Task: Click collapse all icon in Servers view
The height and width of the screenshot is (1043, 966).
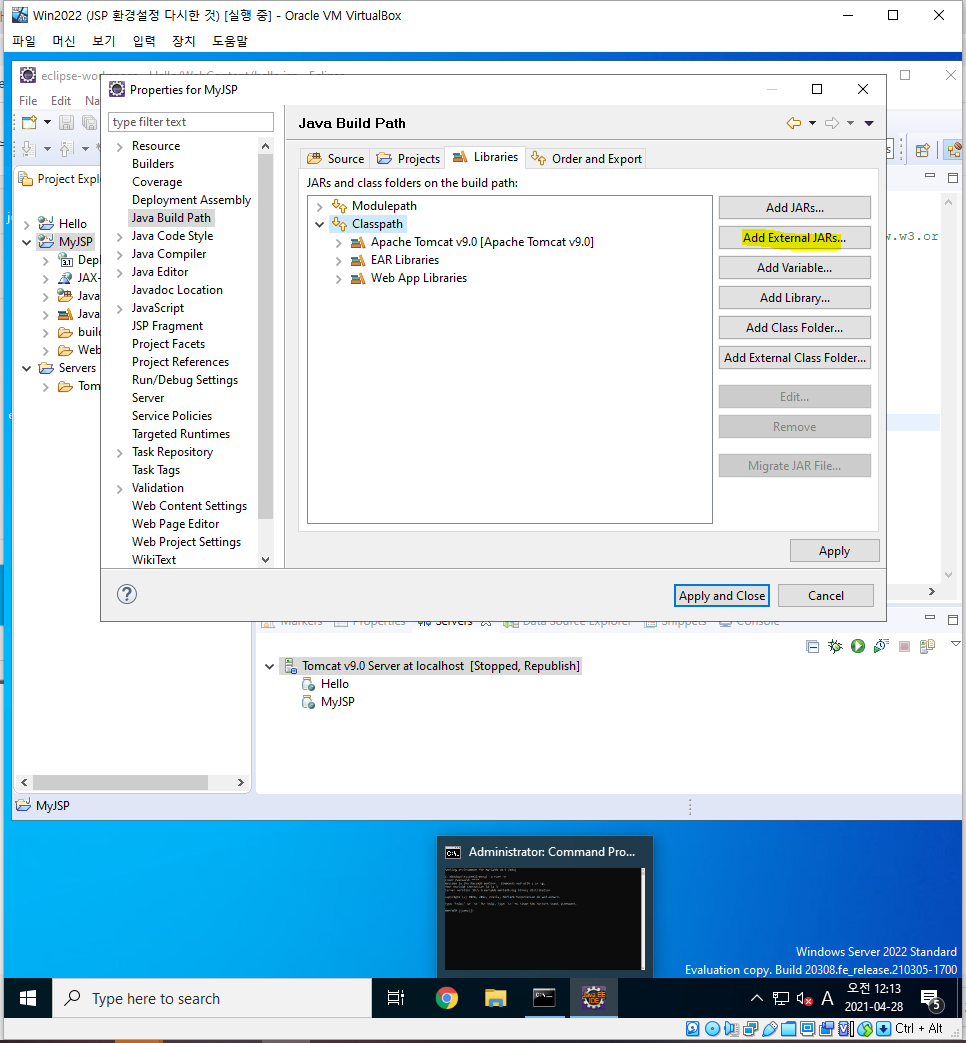Action: [812, 646]
